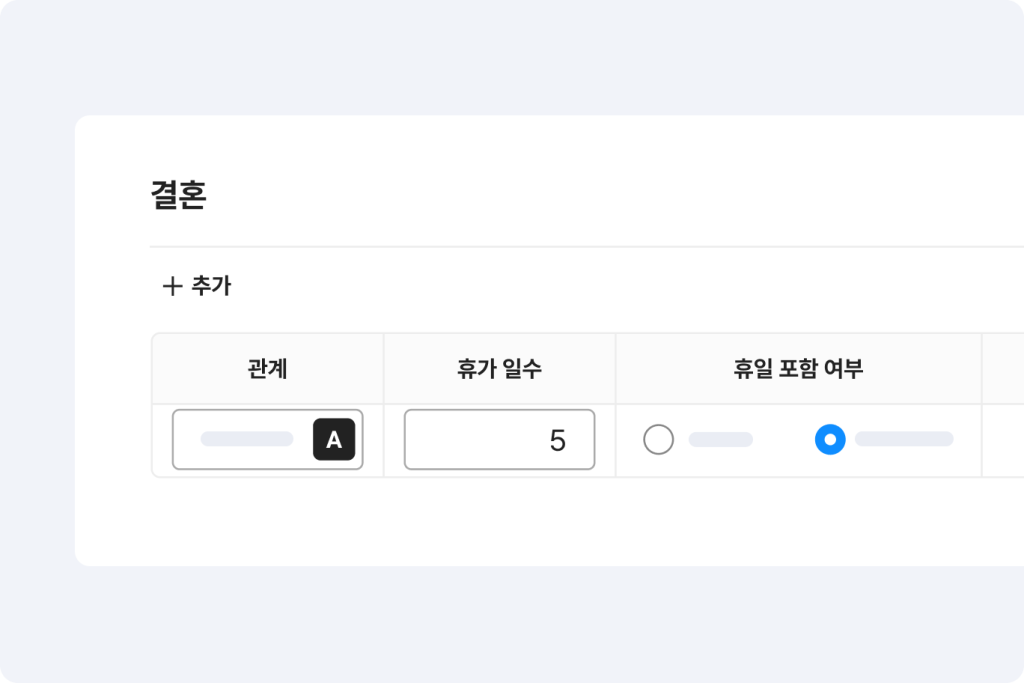This screenshot has width=1024, height=683.
Task: Click the 관계 column header
Action: point(268,369)
